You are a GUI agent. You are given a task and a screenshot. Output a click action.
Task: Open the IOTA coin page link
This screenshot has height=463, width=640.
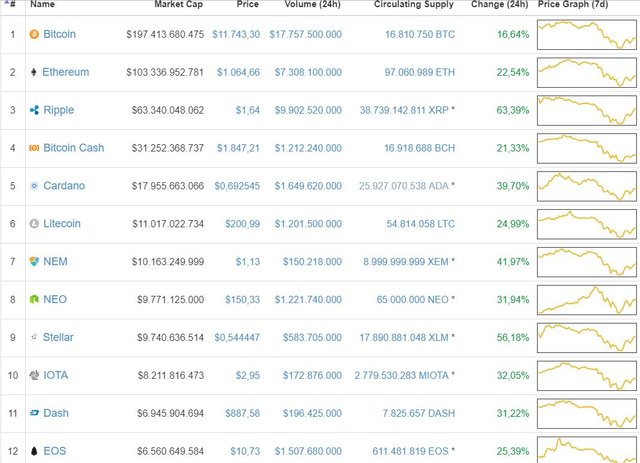[56, 375]
